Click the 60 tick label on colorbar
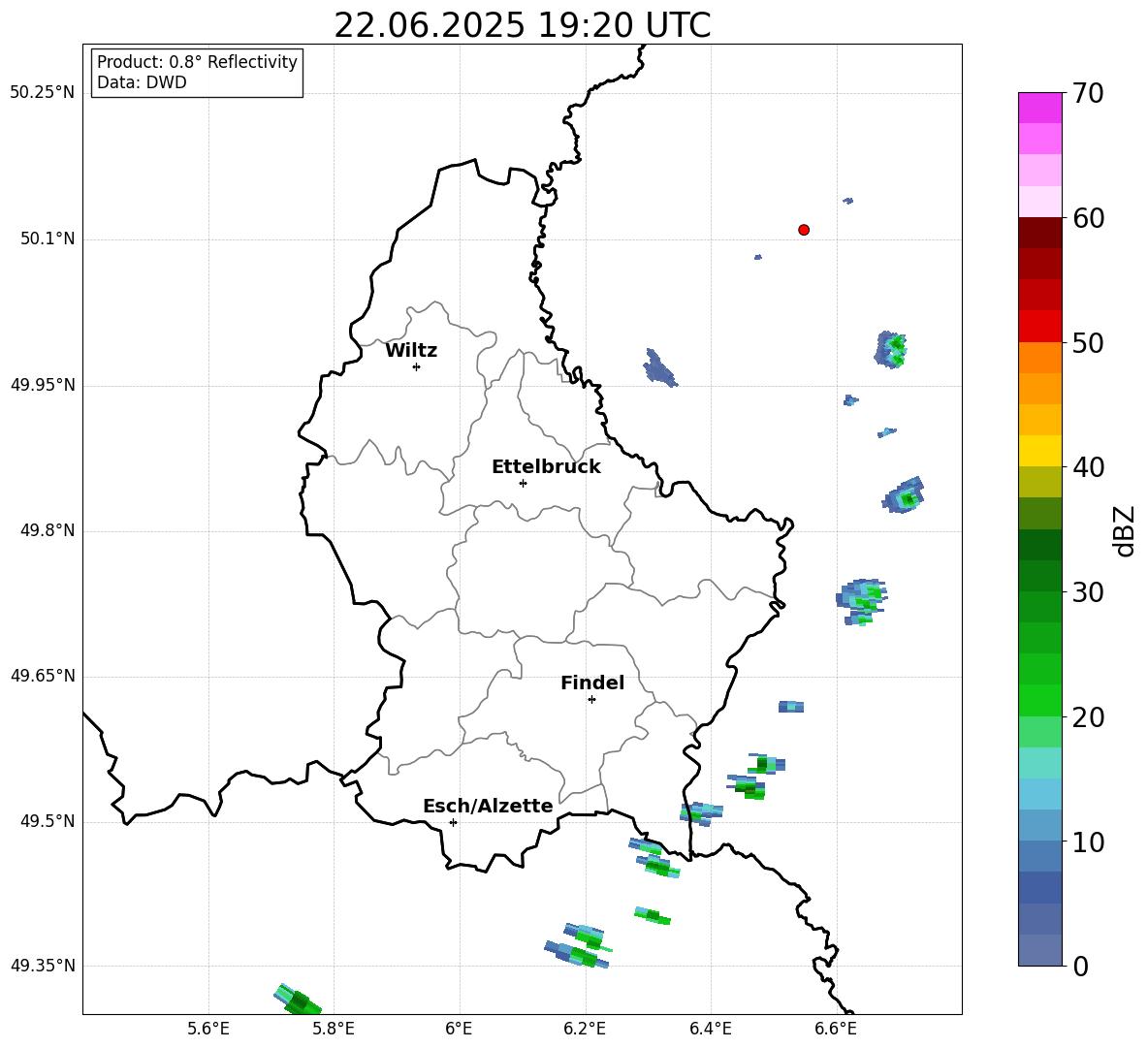Screen dimensions: 1148x1048 click(x=1088, y=218)
